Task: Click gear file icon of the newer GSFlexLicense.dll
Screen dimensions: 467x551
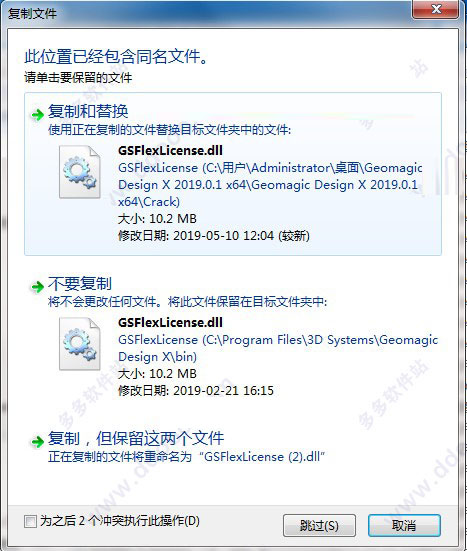Action: [x=80, y=172]
